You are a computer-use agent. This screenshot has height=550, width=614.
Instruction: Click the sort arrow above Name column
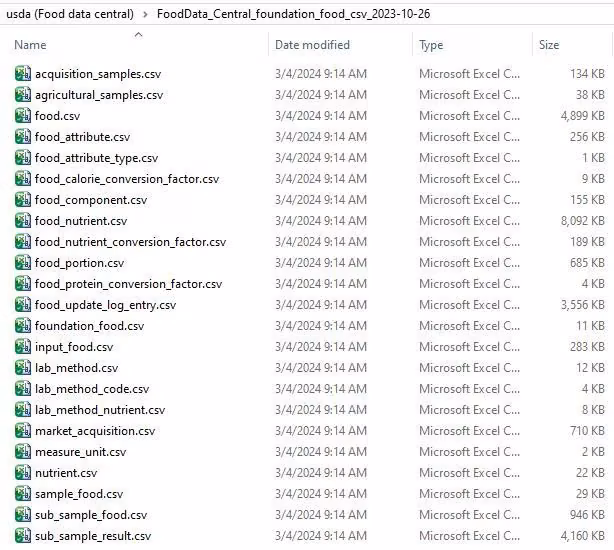138,35
